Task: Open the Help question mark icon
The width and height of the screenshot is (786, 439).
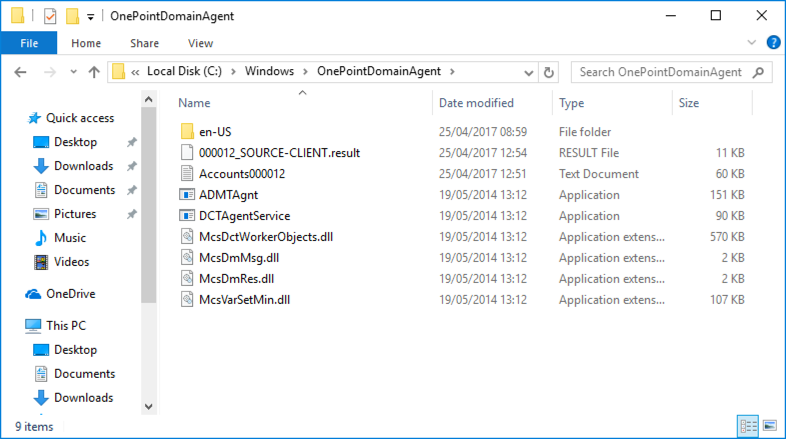Action: [x=773, y=43]
